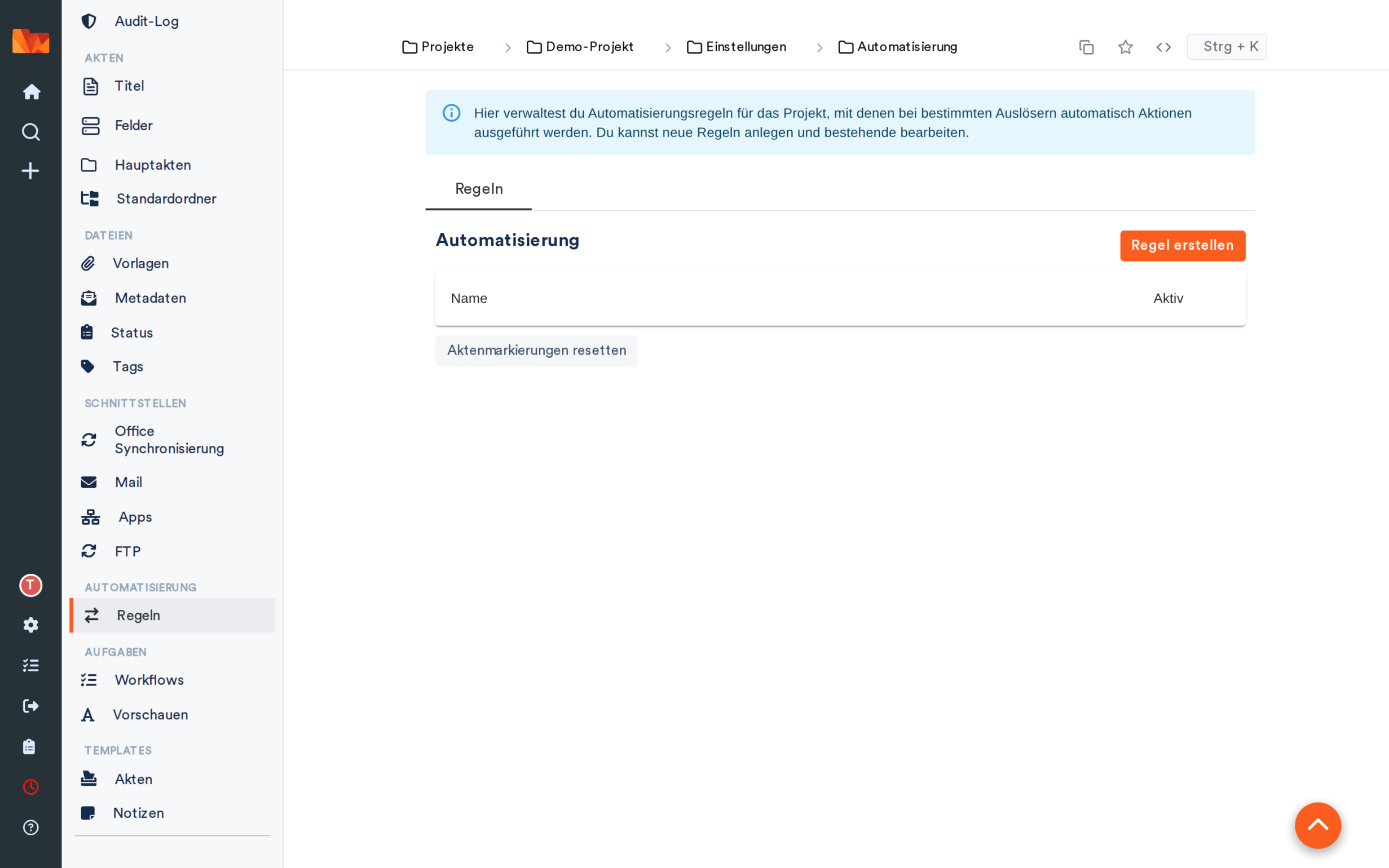The image size is (1389, 868).
Task: Open Felder in sidebar
Action: (172, 126)
